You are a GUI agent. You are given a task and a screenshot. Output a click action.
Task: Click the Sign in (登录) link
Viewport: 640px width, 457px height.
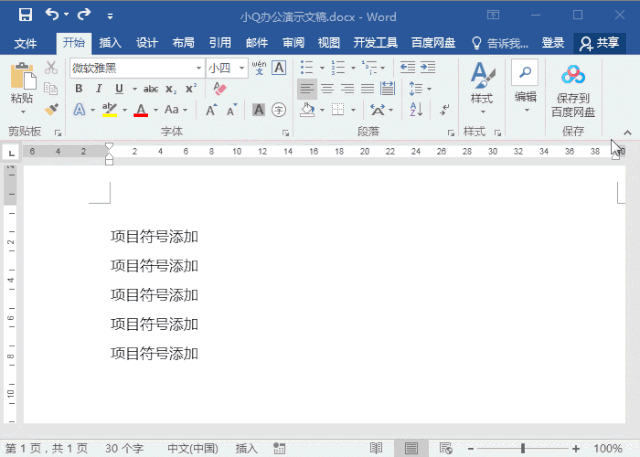point(553,43)
